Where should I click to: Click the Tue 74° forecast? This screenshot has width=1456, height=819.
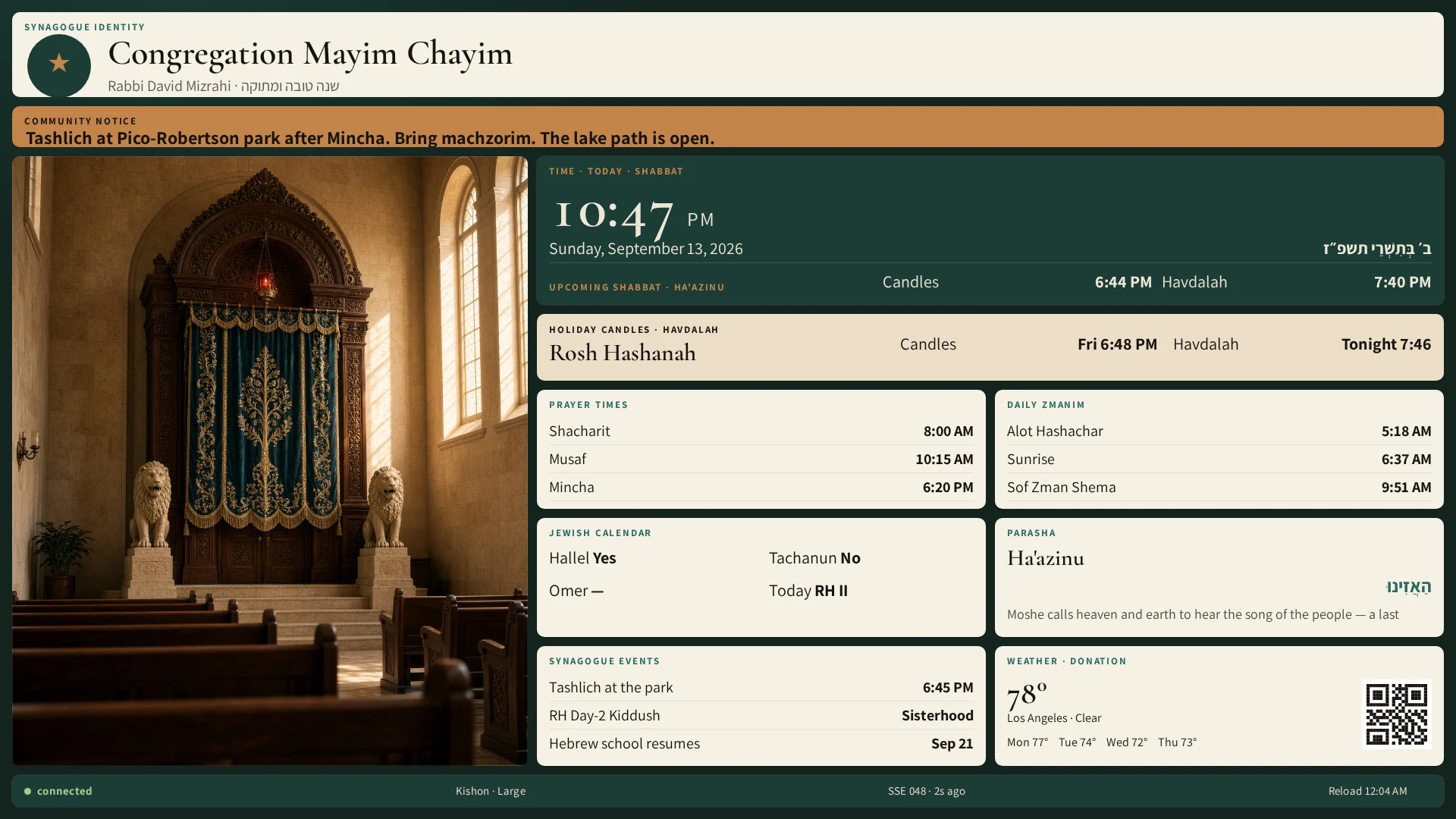[x=1077, y=742]
